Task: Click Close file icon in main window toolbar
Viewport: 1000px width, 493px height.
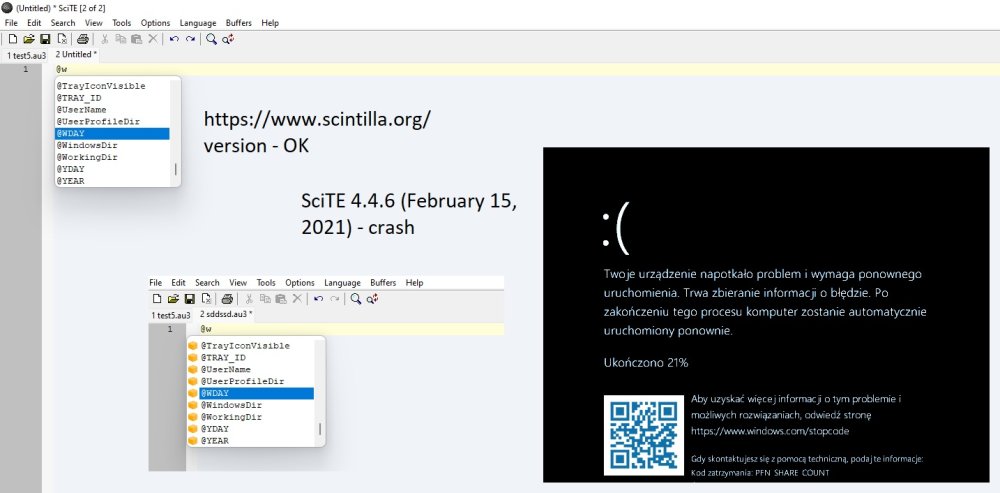Action: click(x=62, y=39)
